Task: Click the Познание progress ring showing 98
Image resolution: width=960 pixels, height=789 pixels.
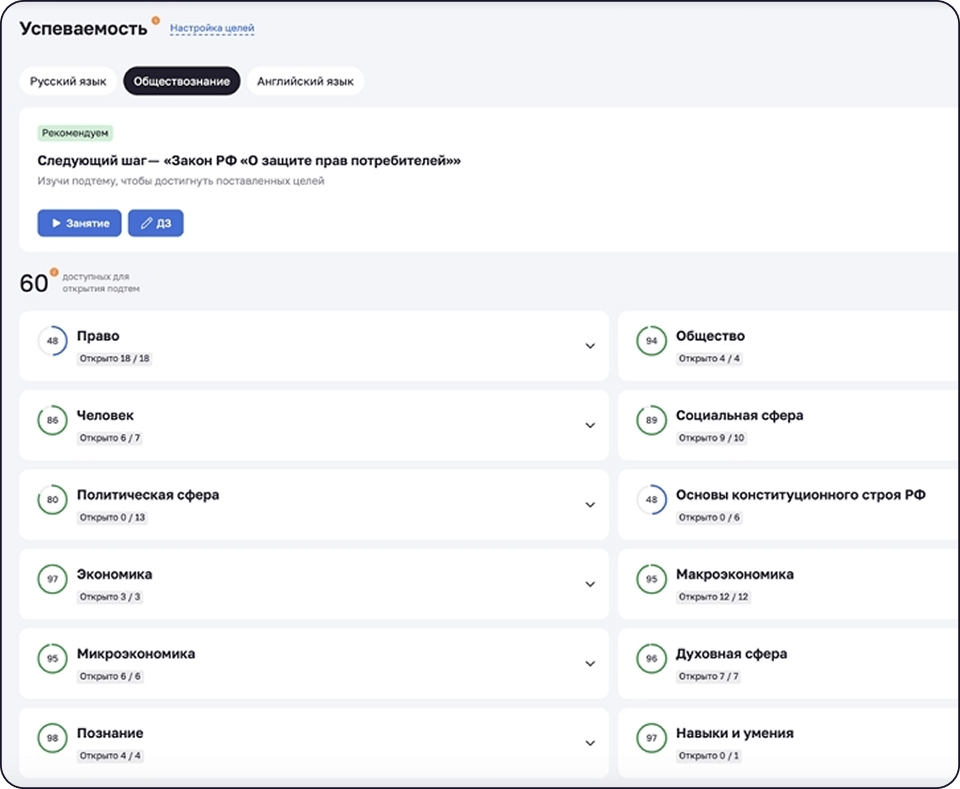Action: point(52,738)
